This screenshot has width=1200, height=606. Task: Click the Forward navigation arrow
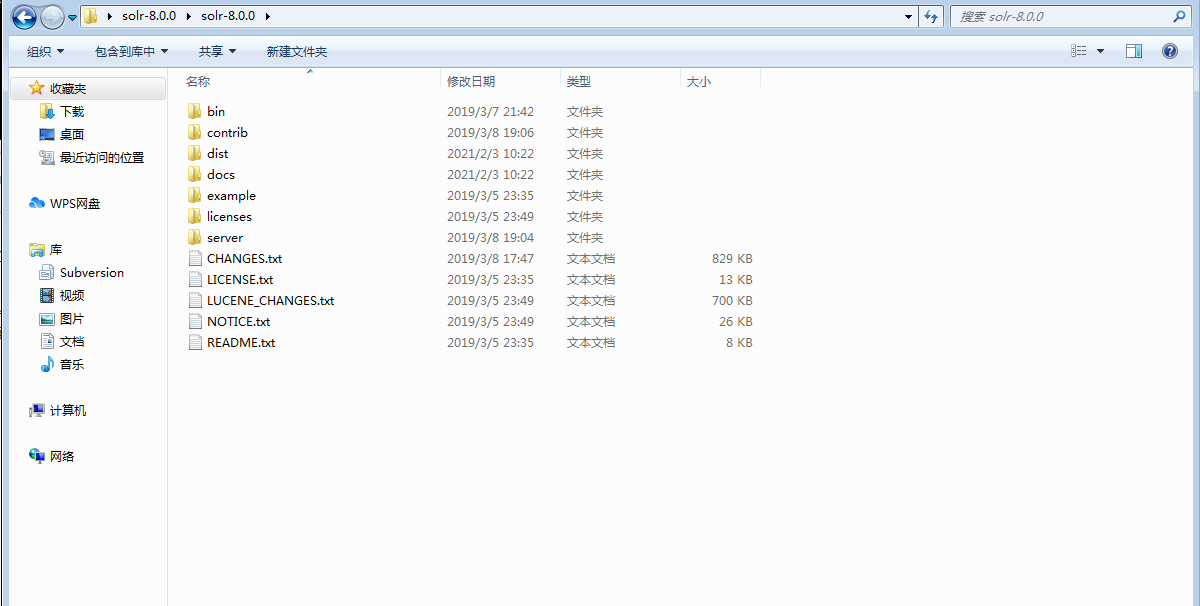[x=52, y=17]
